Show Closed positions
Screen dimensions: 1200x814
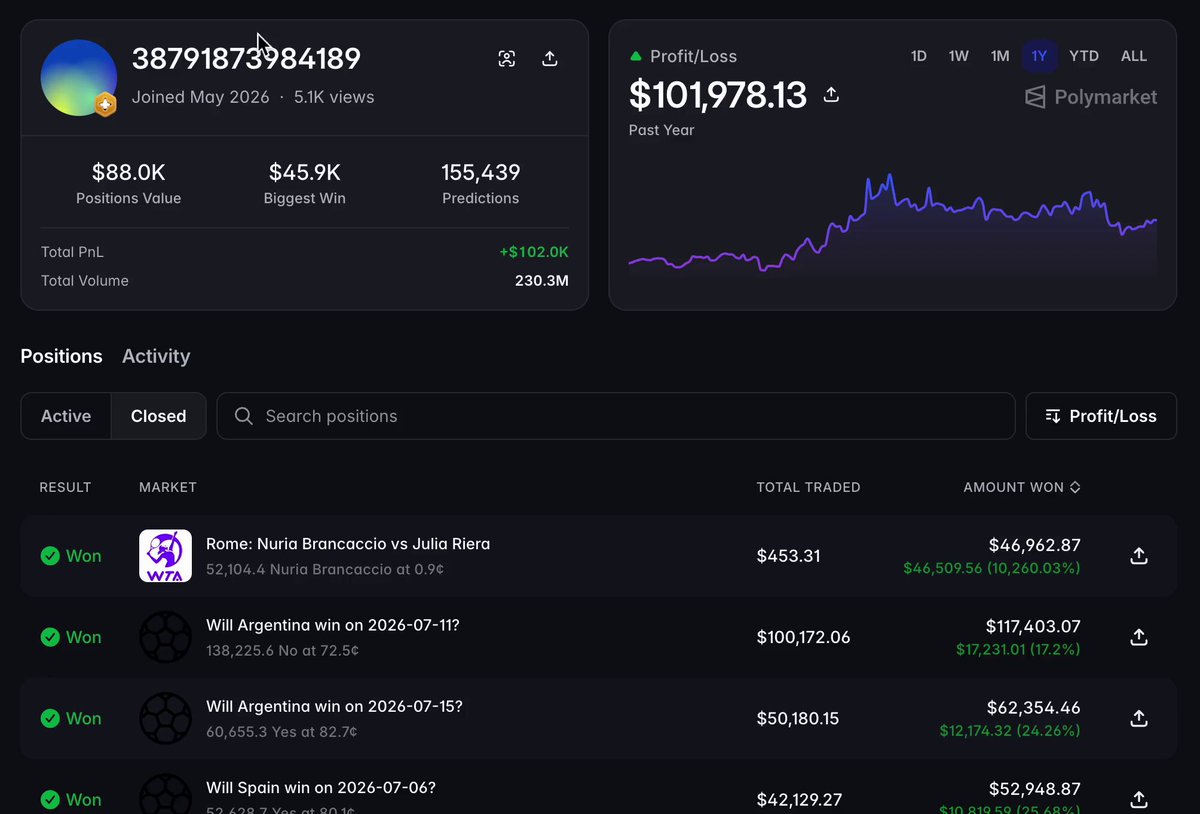(158, 416)
